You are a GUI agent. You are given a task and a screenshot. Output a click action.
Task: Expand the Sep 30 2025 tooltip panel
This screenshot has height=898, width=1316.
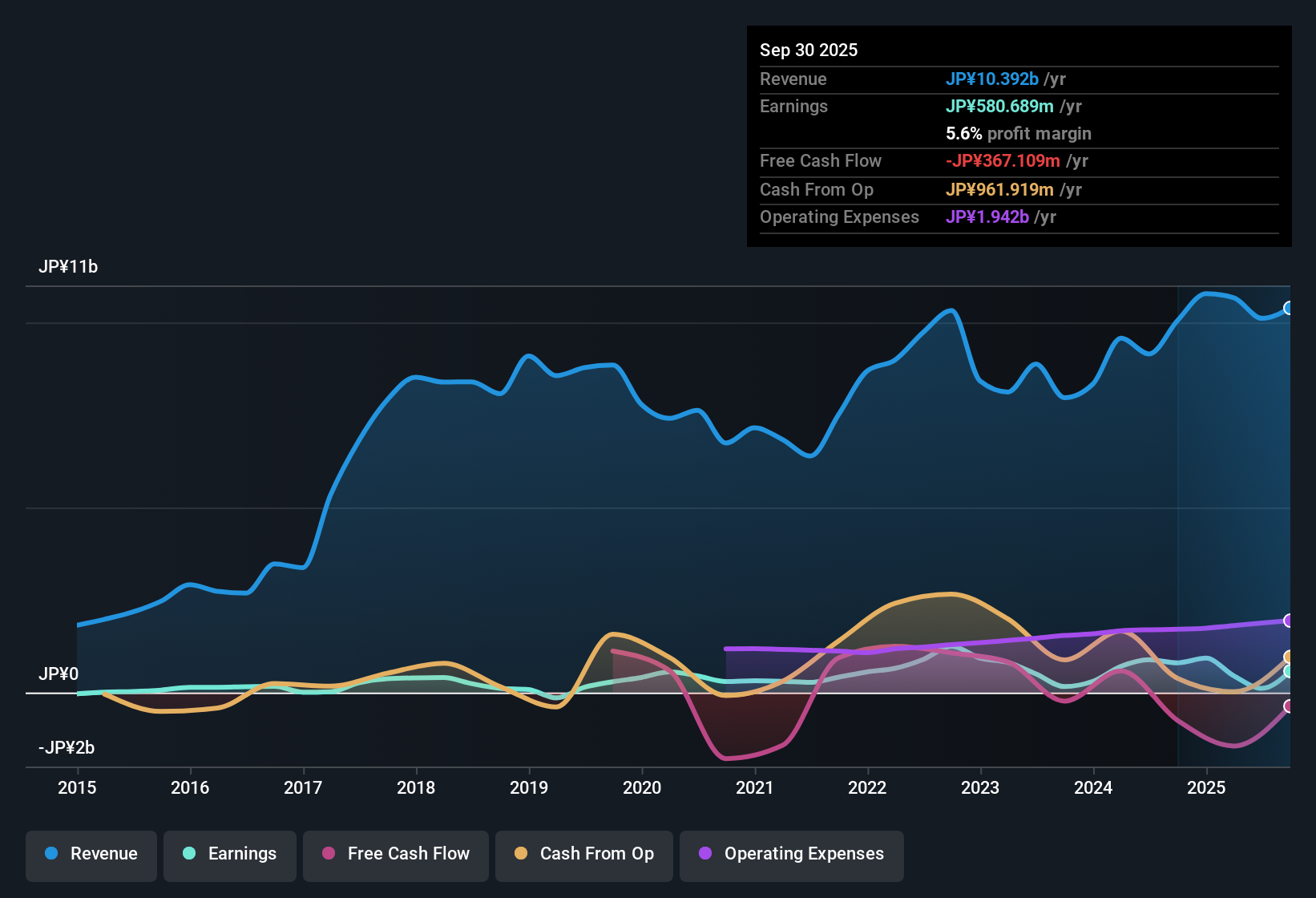click(1018, 136)
